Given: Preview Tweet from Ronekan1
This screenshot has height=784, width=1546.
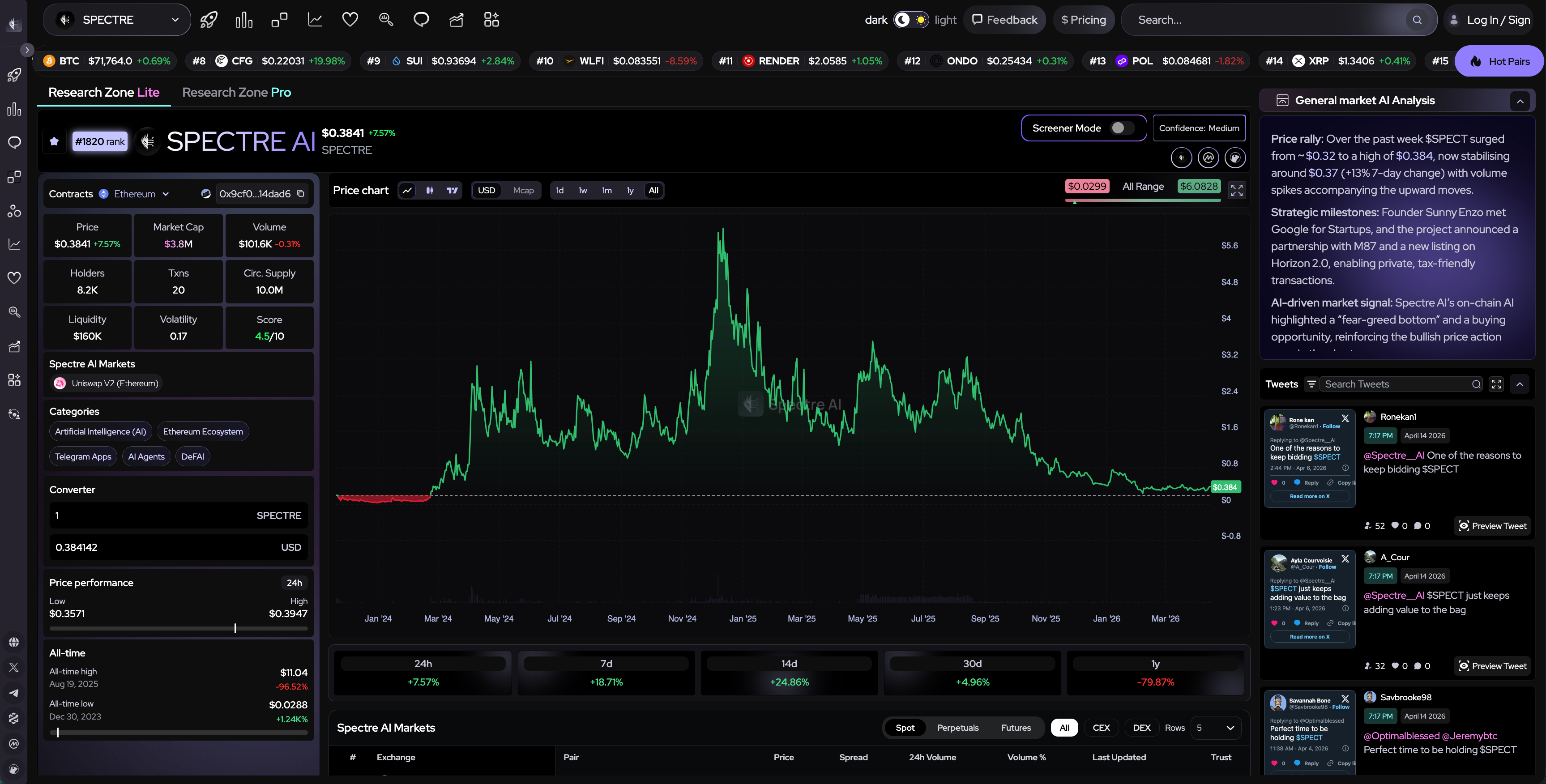Looking at the screenshot, I should pos(1492,526).
